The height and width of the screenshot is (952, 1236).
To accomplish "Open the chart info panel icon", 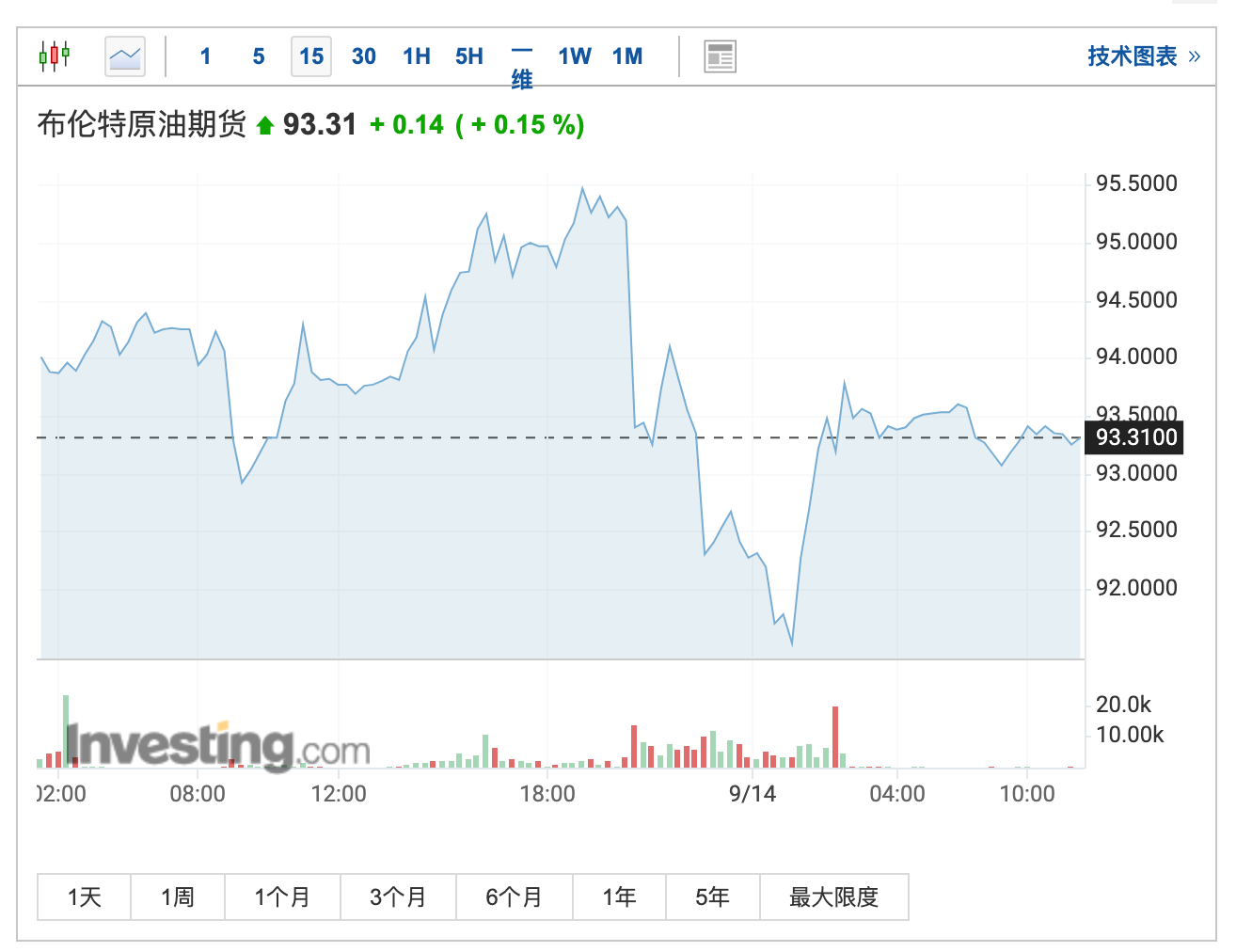I will tap(720, 56).
